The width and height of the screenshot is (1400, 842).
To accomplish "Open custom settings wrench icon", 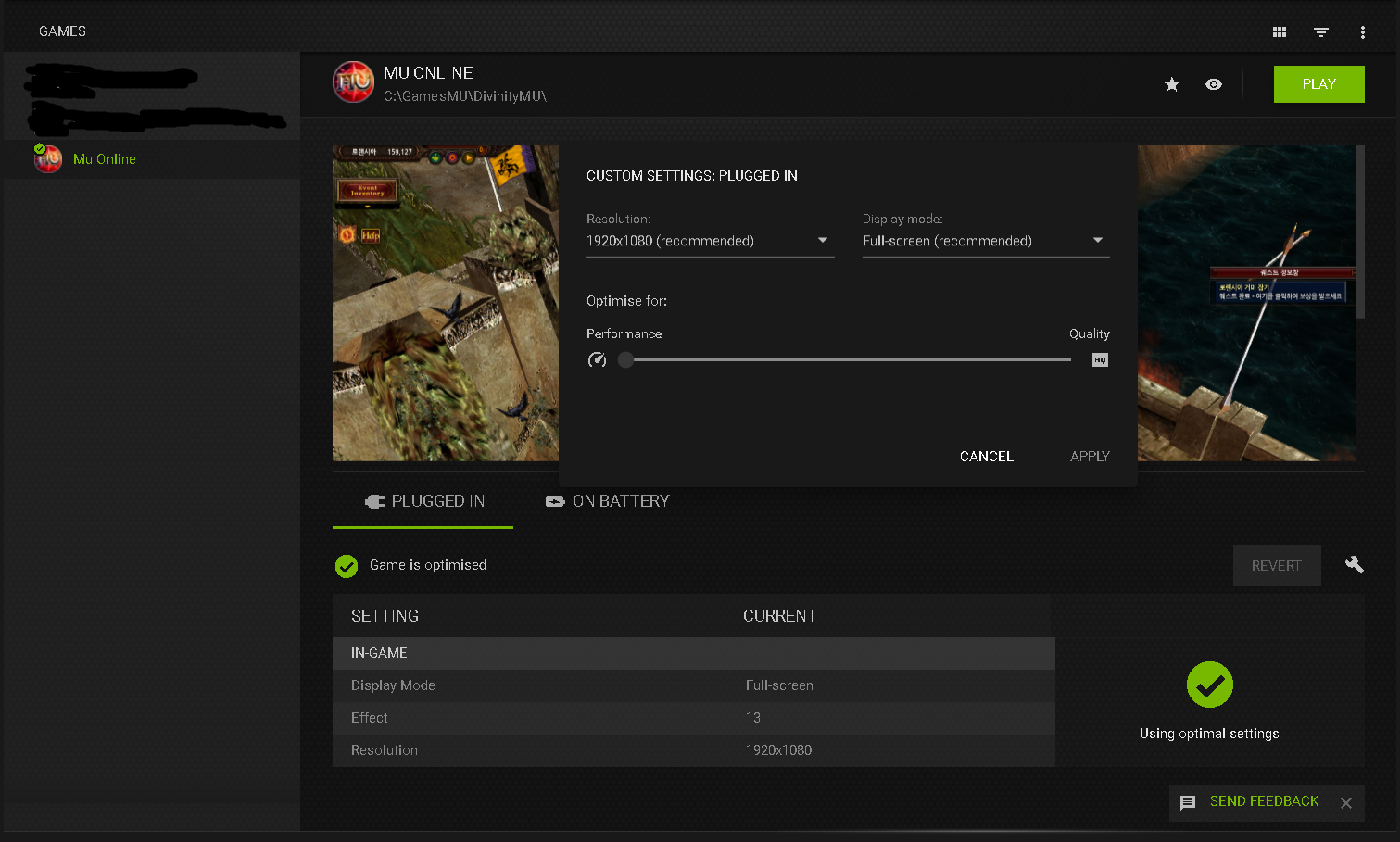I will pyautogui.click(x=1354, y=565).
